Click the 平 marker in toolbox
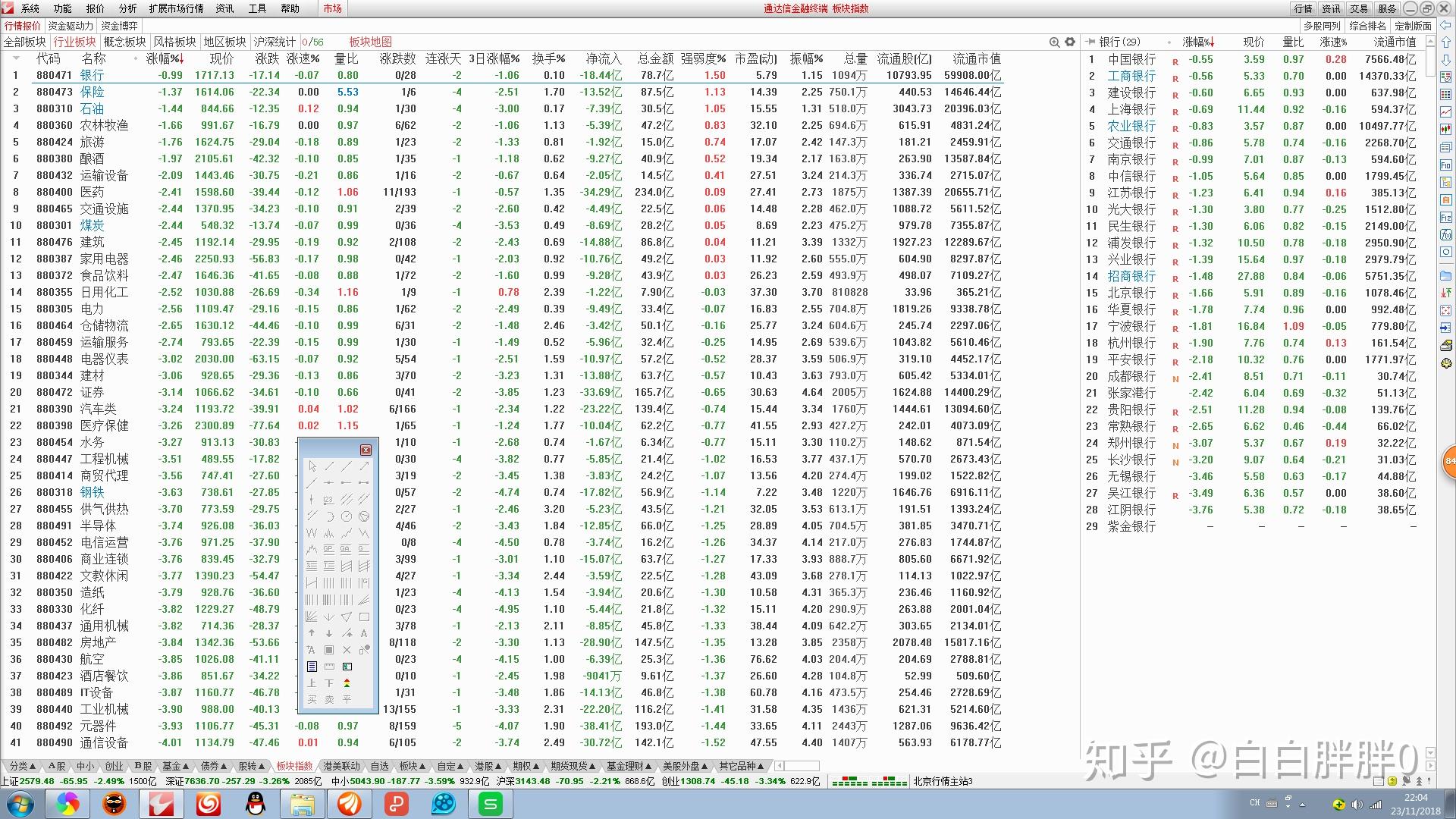 [x=347, y=699]
